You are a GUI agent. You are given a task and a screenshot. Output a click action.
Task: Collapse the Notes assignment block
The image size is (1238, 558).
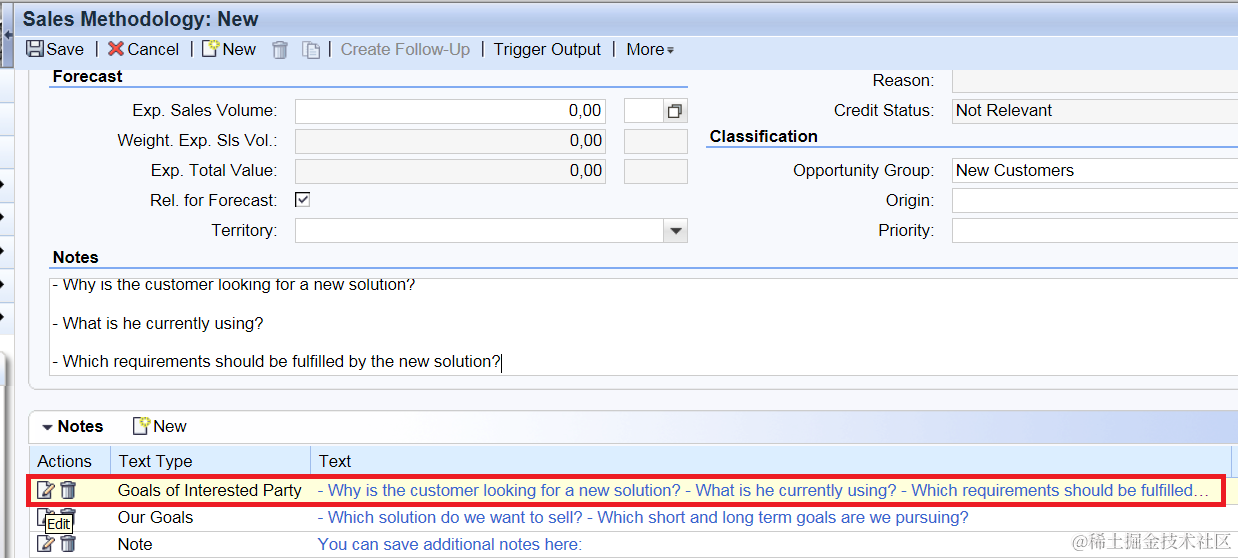point(47,427)
